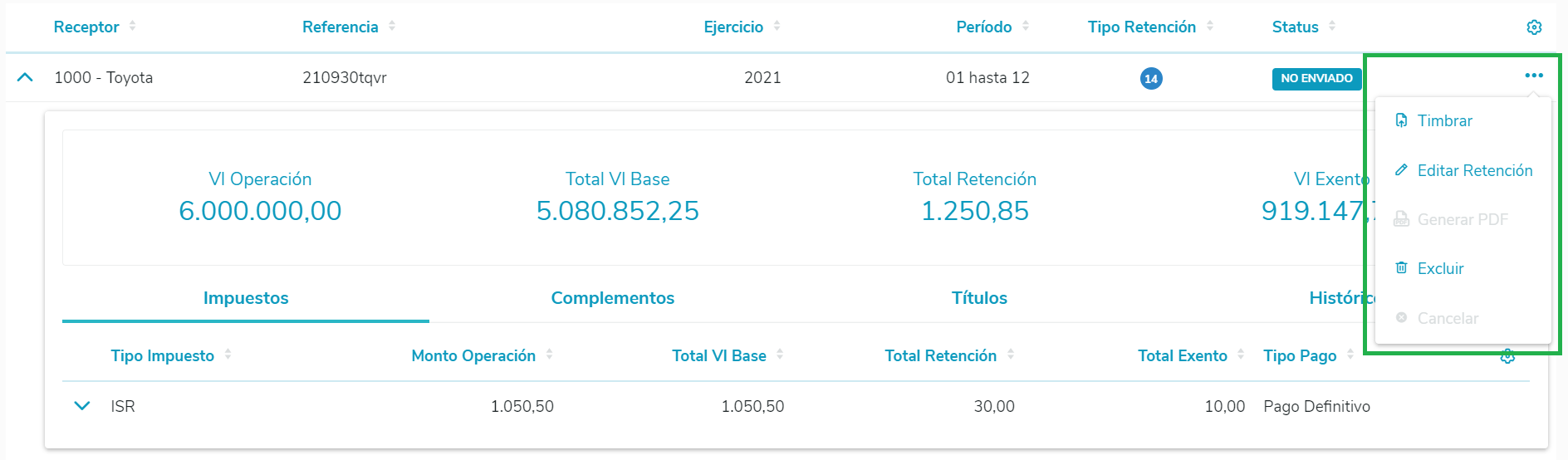The image size is (1568, 460).
Task: Sort taxes by Tipo Impuesto sort icon
Action: [228, 355]
